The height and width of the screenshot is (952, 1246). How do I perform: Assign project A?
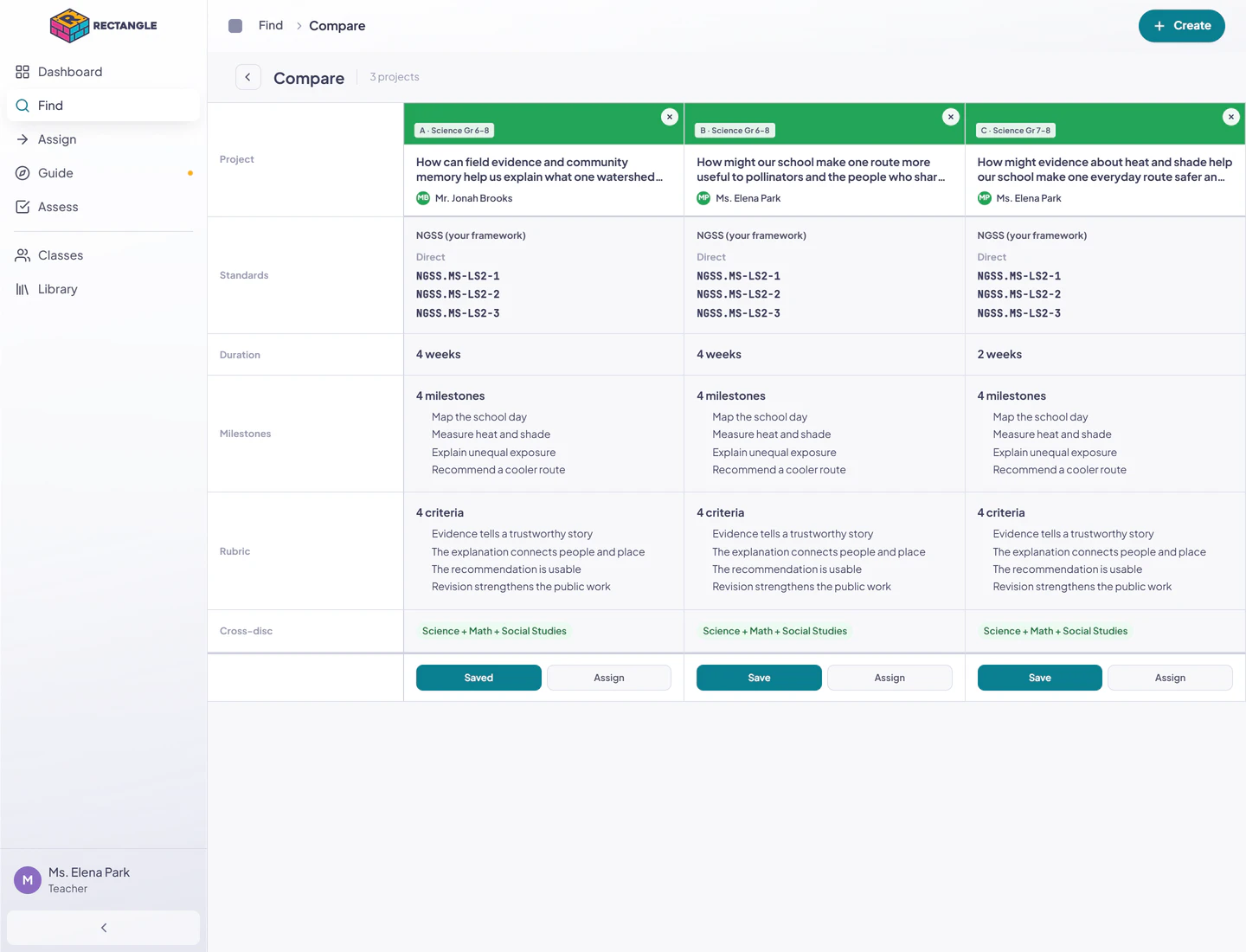coord(609,678)
